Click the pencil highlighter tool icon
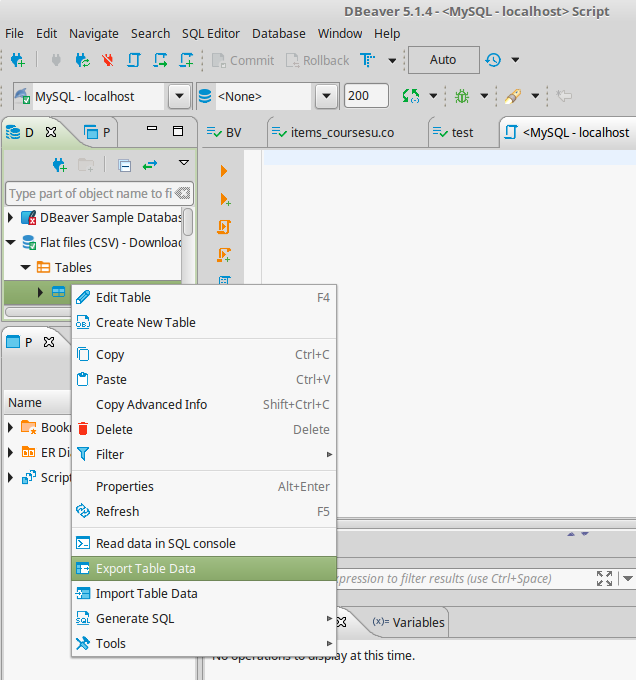636x680 pixels. point(512,96)
